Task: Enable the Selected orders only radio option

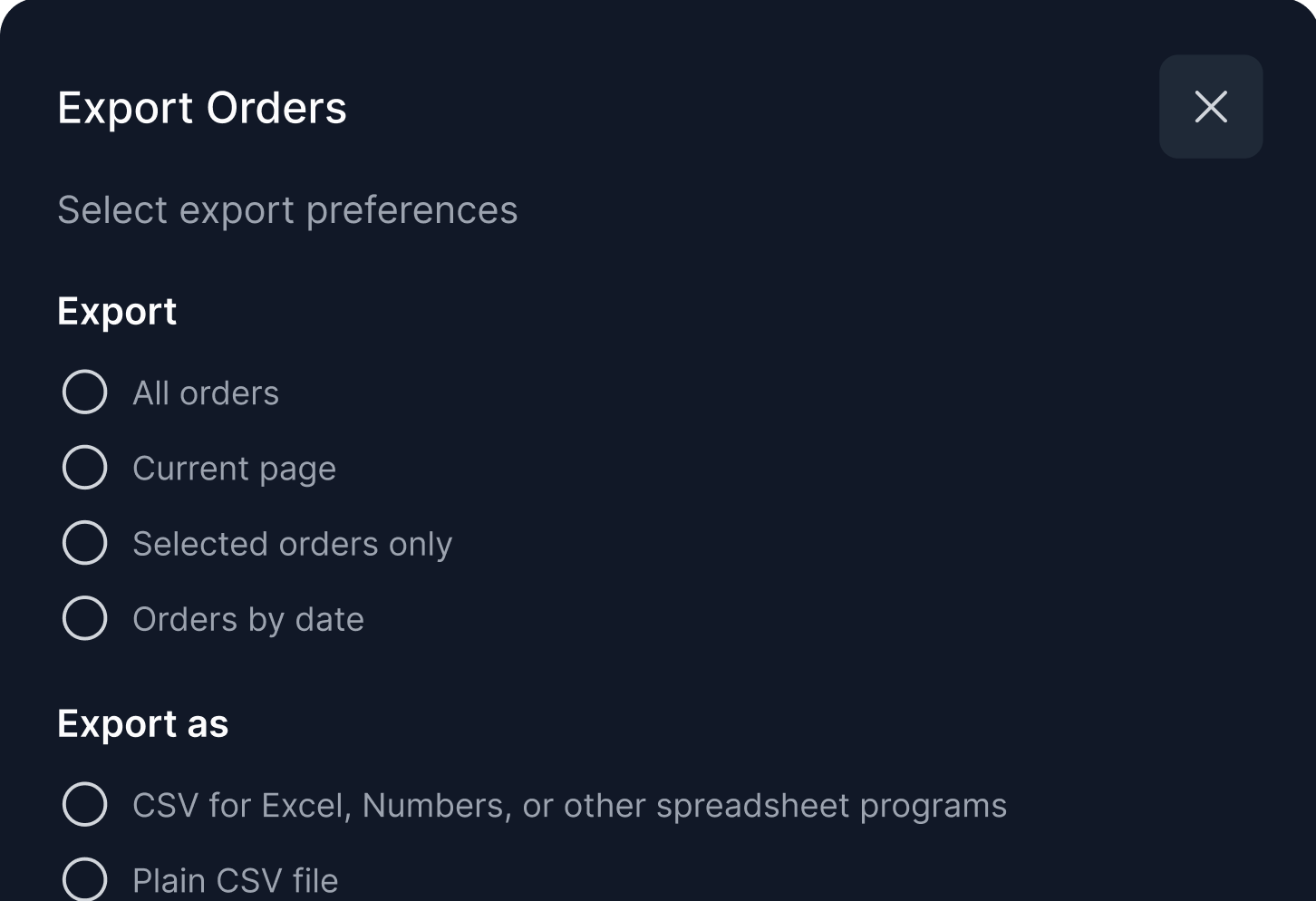Action: click(84, 543)
